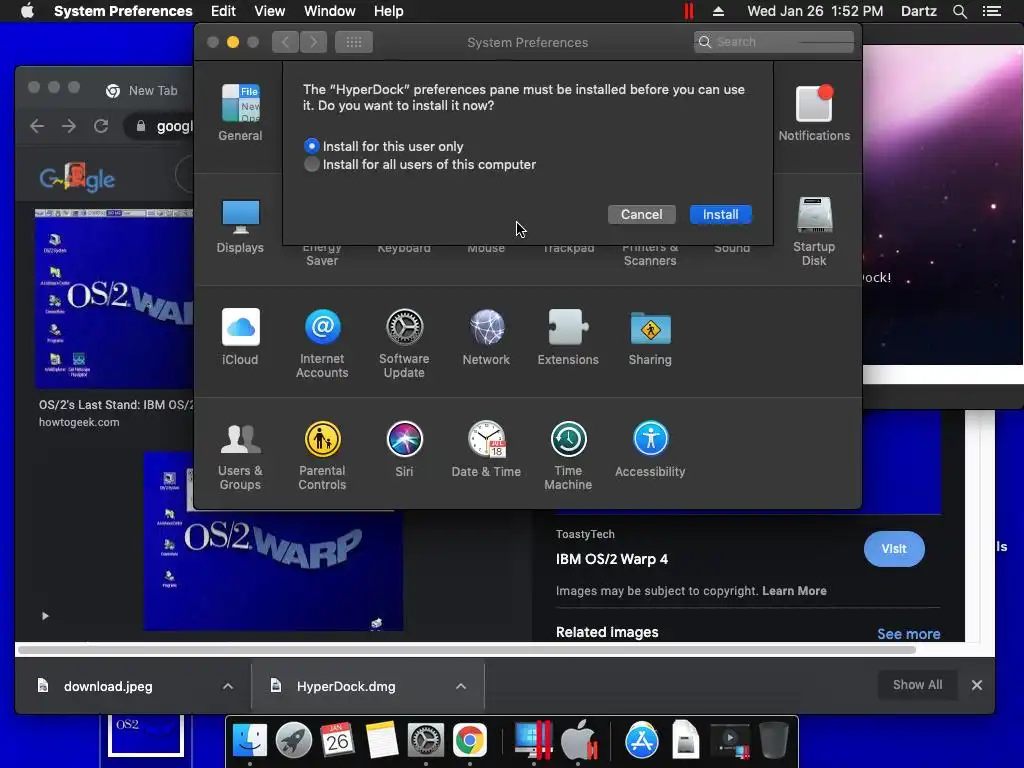
Task: Open the Apple menu
Action: coord(27,11)
